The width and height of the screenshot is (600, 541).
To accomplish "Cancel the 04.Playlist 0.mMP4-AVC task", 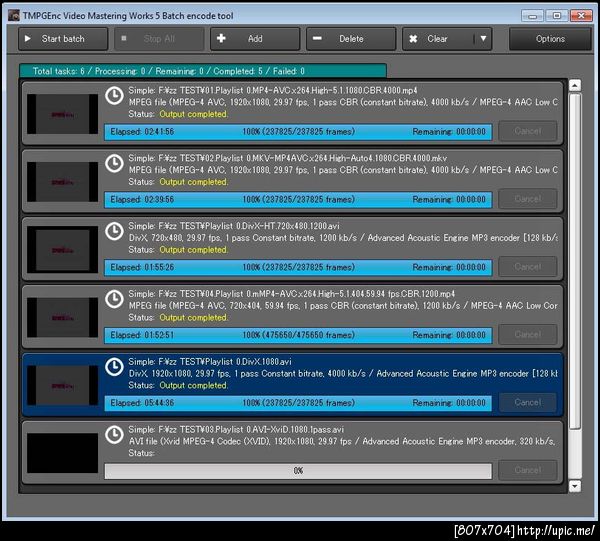I will (x=528, y=334).
